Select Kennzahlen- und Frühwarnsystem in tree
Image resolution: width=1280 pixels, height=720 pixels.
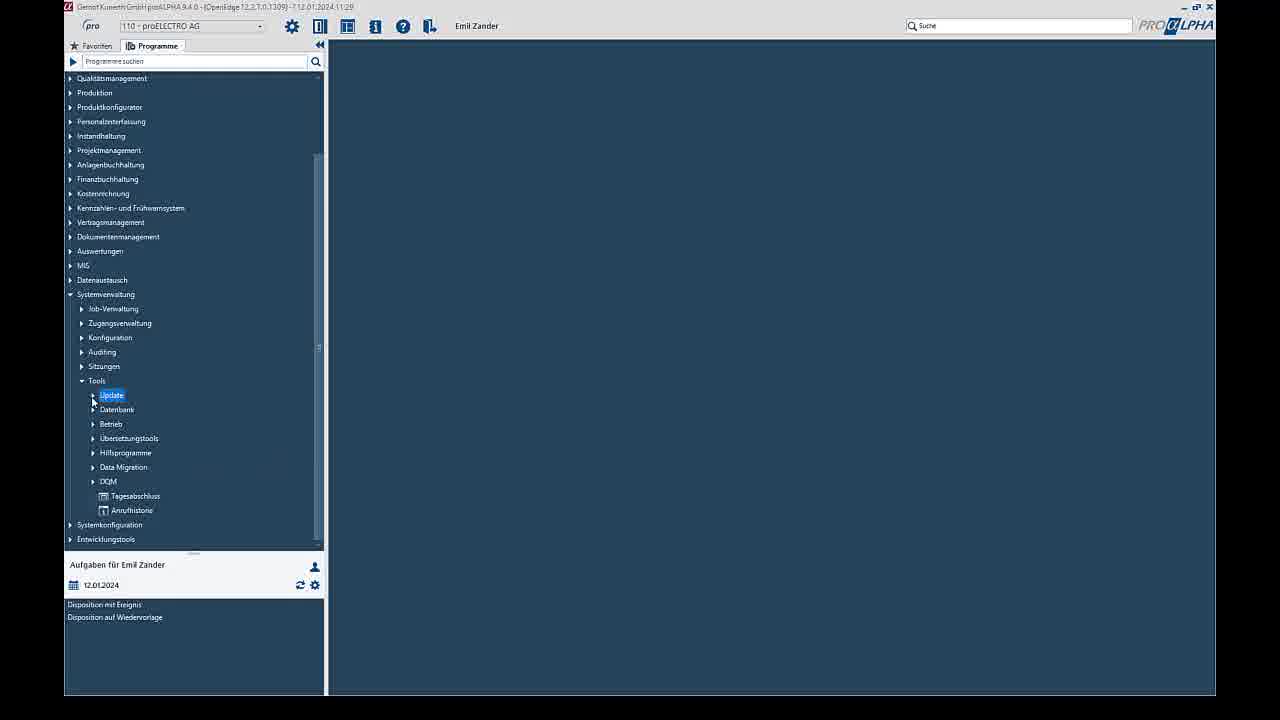131,208
